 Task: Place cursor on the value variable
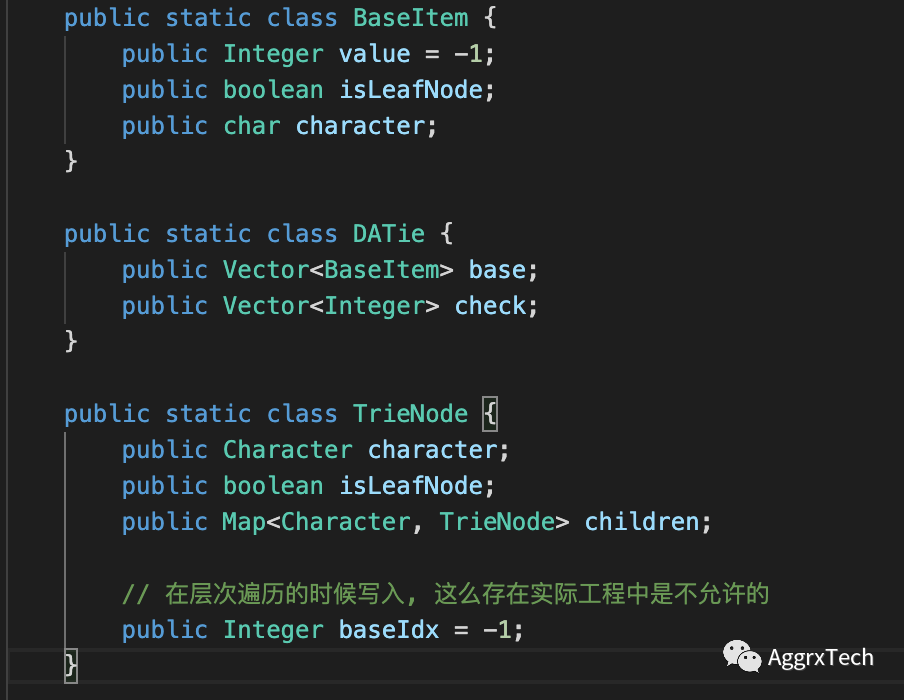click(375, 53)
